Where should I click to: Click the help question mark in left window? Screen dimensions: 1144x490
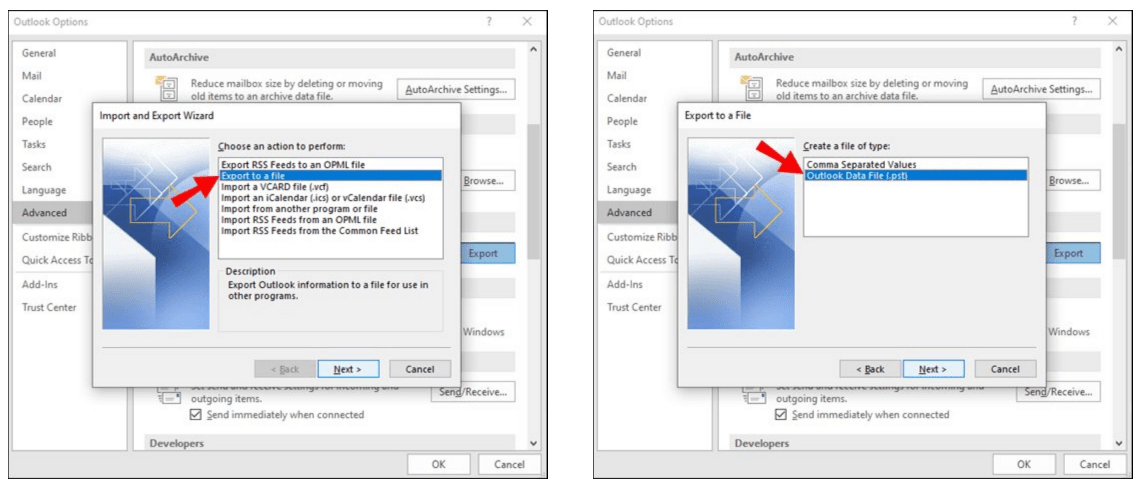tap(490, 22)
